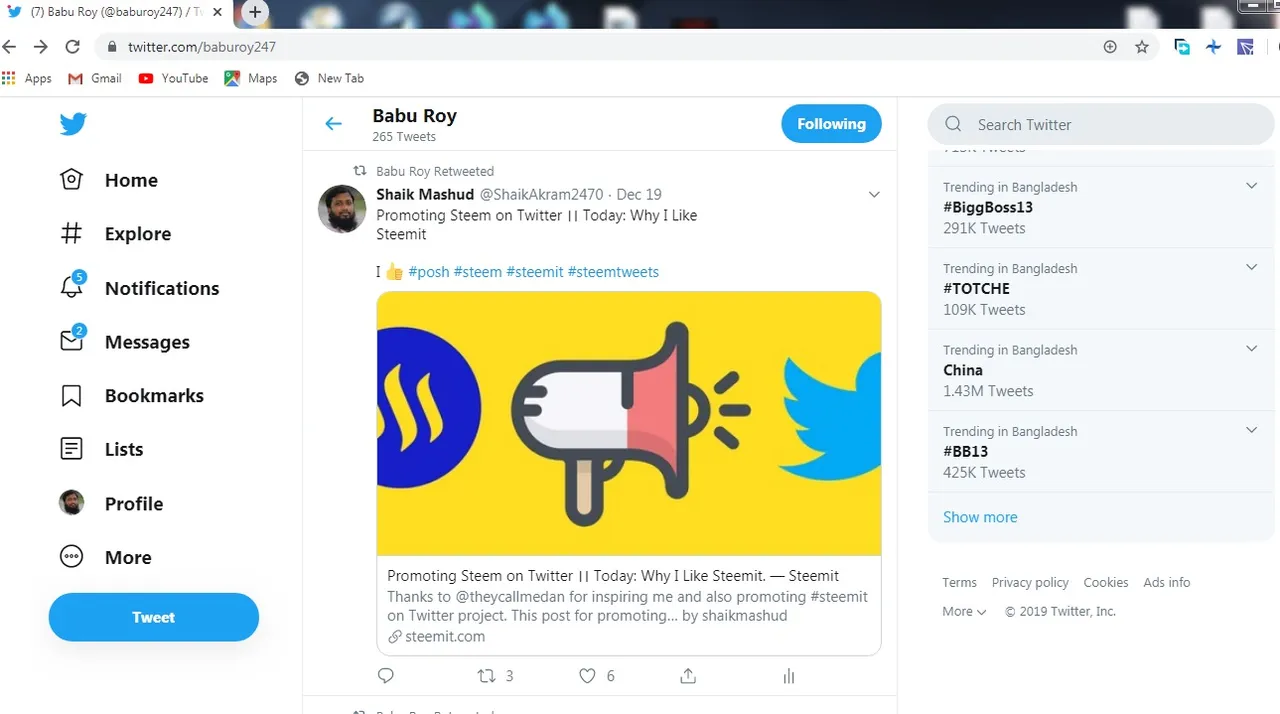Image resolution: width=1280 pixels, height=714 pixels.
Task: Open the YouTube bookmark
Action: 173,78
